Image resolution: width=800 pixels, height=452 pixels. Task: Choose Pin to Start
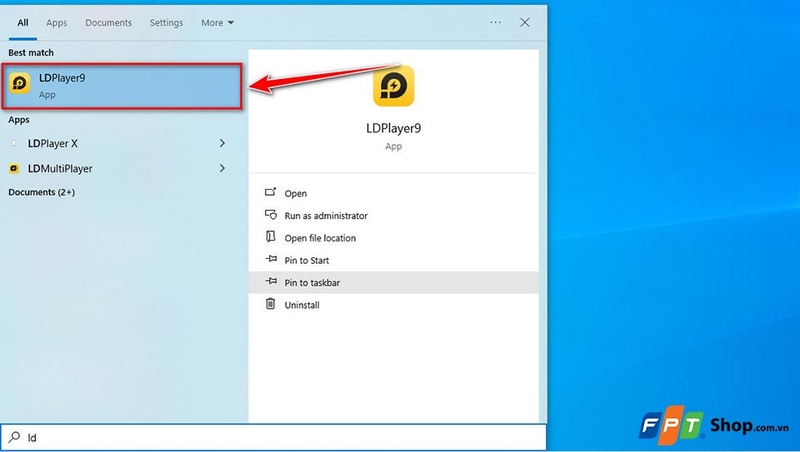(393, 260)
